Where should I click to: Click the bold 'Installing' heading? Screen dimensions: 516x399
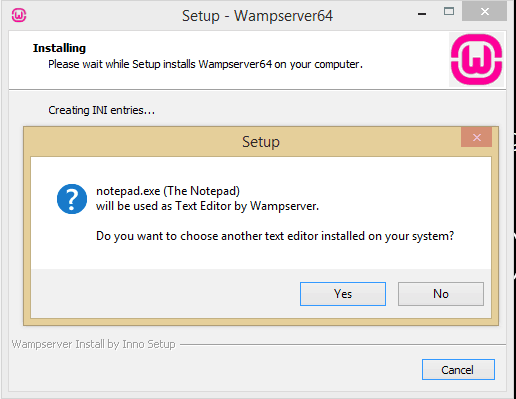[x=59, y=48]
